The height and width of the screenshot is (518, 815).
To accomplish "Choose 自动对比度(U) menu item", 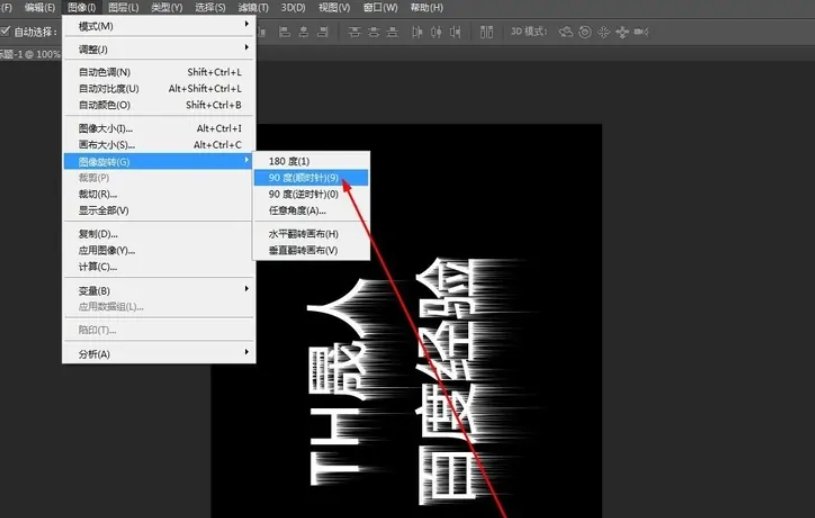I will click(x=159, y=89).
